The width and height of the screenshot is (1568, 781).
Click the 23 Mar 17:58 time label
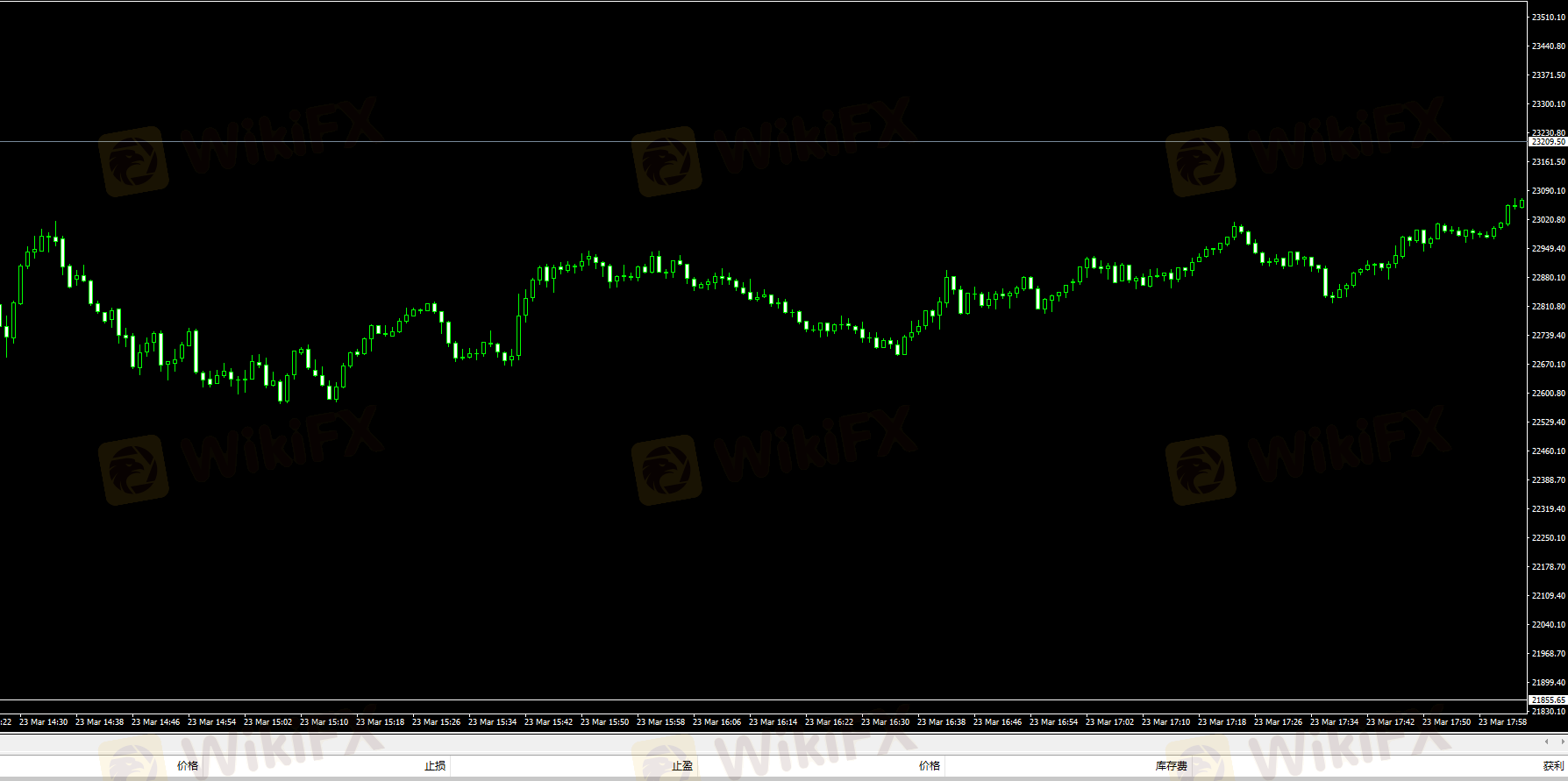(1503, 722)
